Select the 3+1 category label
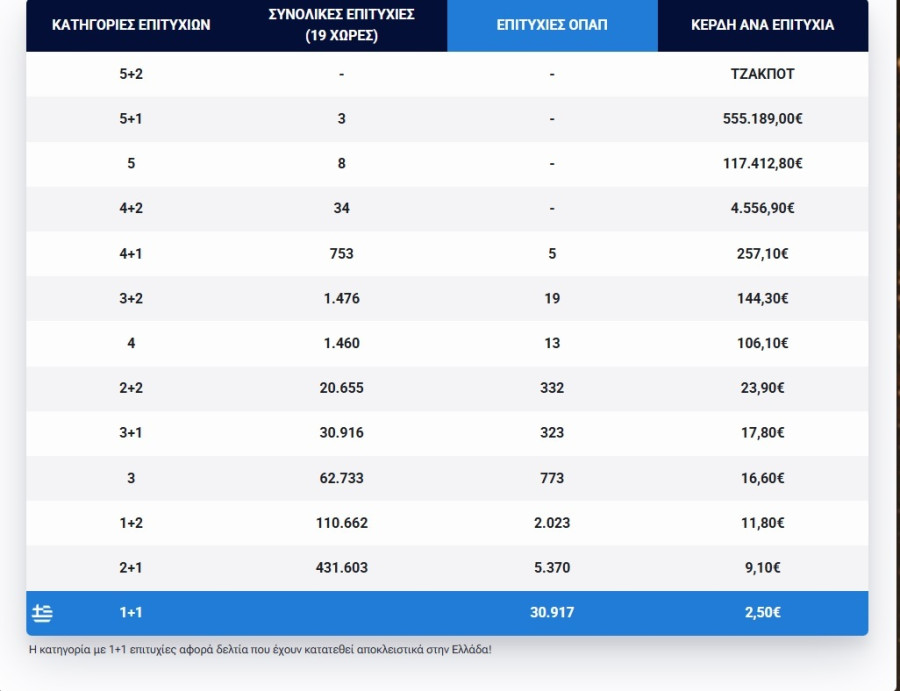900x691 pixels. [131, 433]
